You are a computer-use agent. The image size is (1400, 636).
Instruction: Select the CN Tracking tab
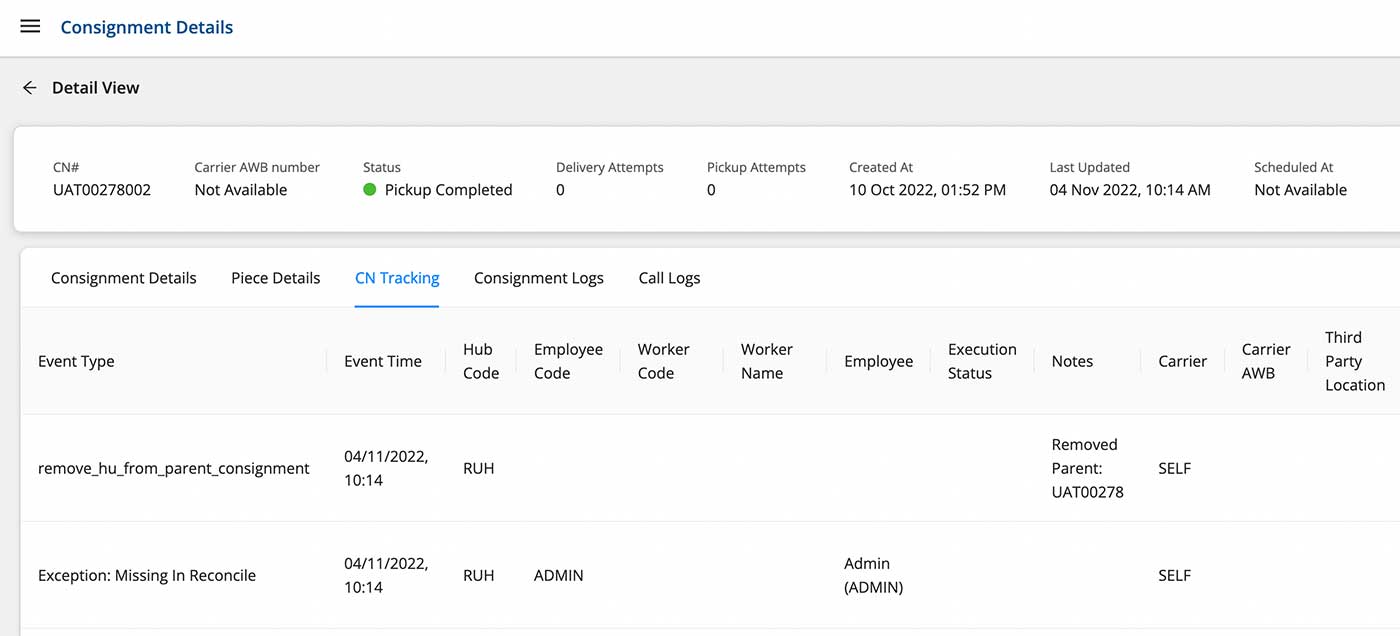pyautogui.click(x=397, y=278)
